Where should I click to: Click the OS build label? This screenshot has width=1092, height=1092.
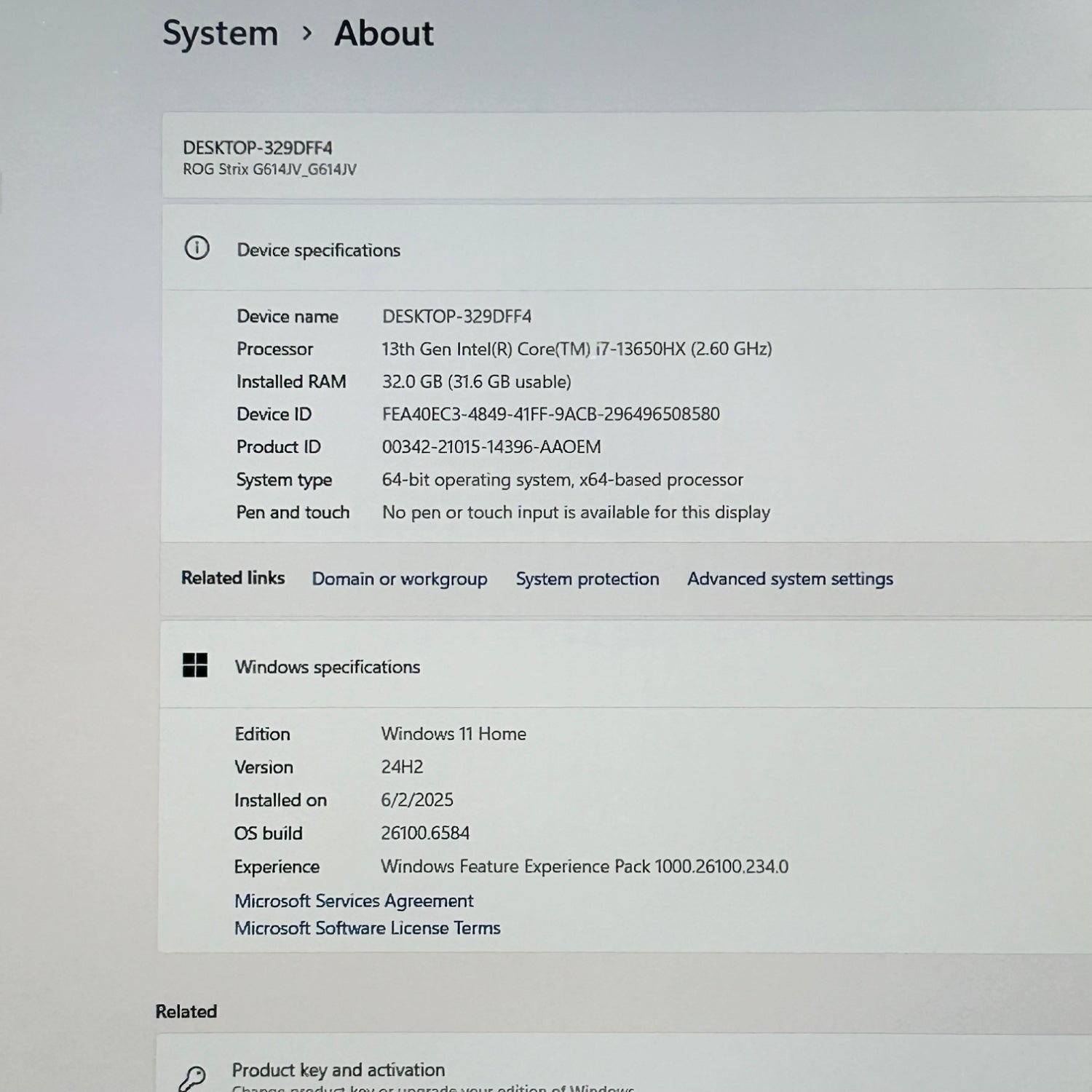[x=268, y=834]
